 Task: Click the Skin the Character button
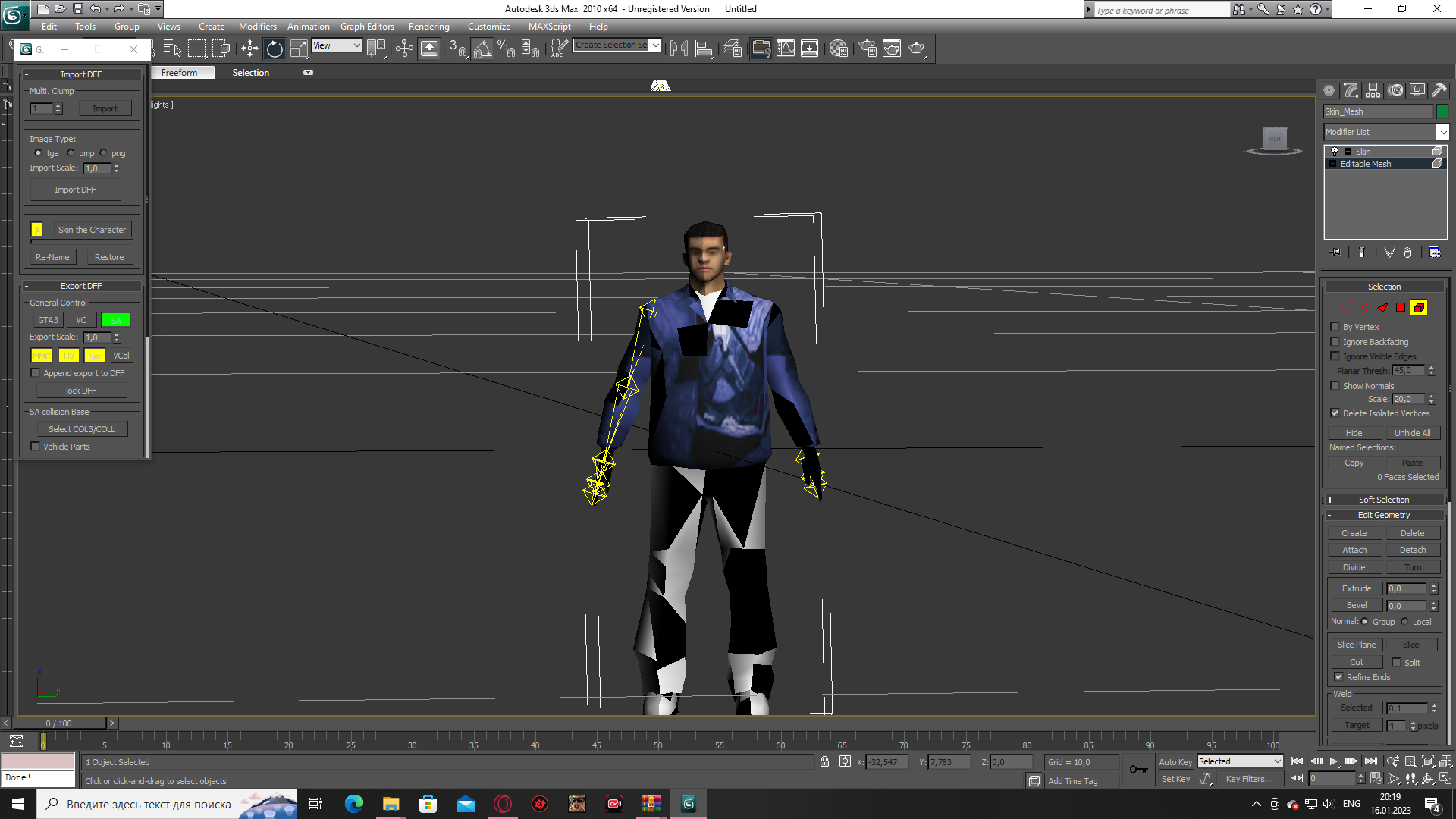tap(92, 230)
